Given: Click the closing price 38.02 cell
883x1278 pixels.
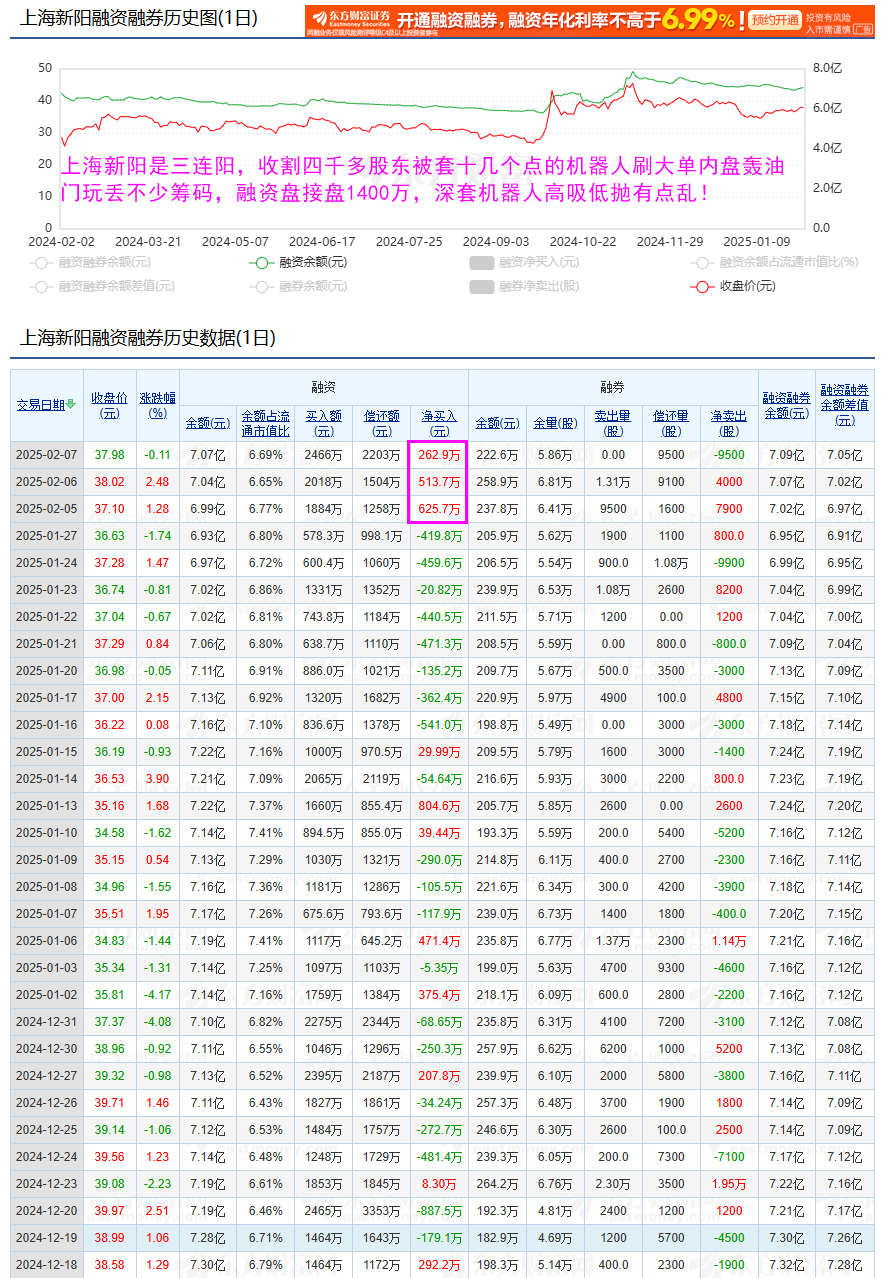Looking at the screenshot, I should tap(109, 482).
